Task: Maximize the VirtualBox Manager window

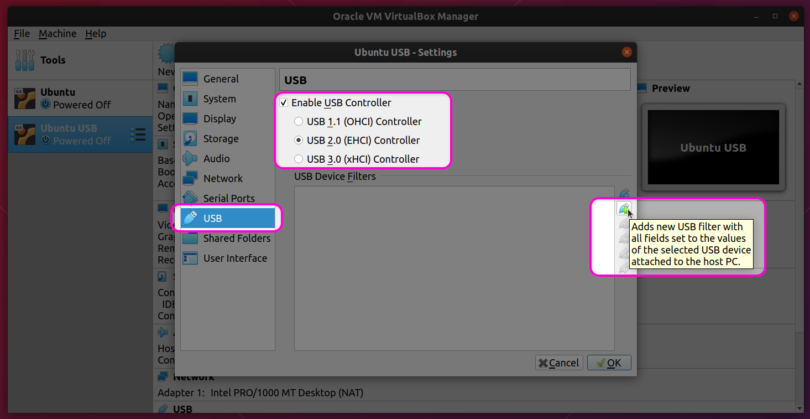Action: [x=775, y=17]
